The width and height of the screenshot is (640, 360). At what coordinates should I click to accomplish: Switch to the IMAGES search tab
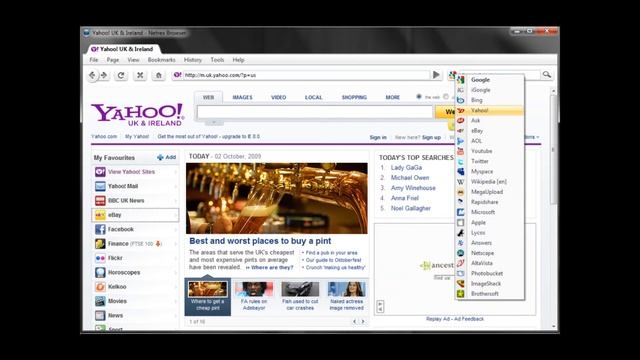click(x=242, y=98)
